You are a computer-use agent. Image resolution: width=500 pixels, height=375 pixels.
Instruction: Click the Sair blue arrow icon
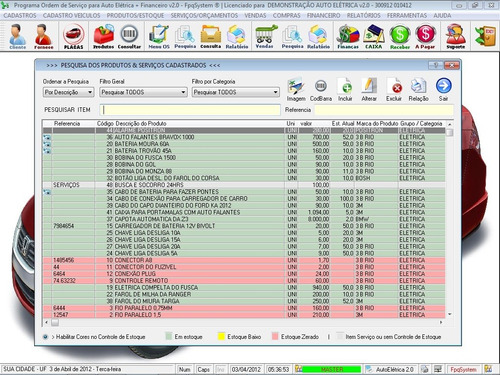[x=444, y=90]
